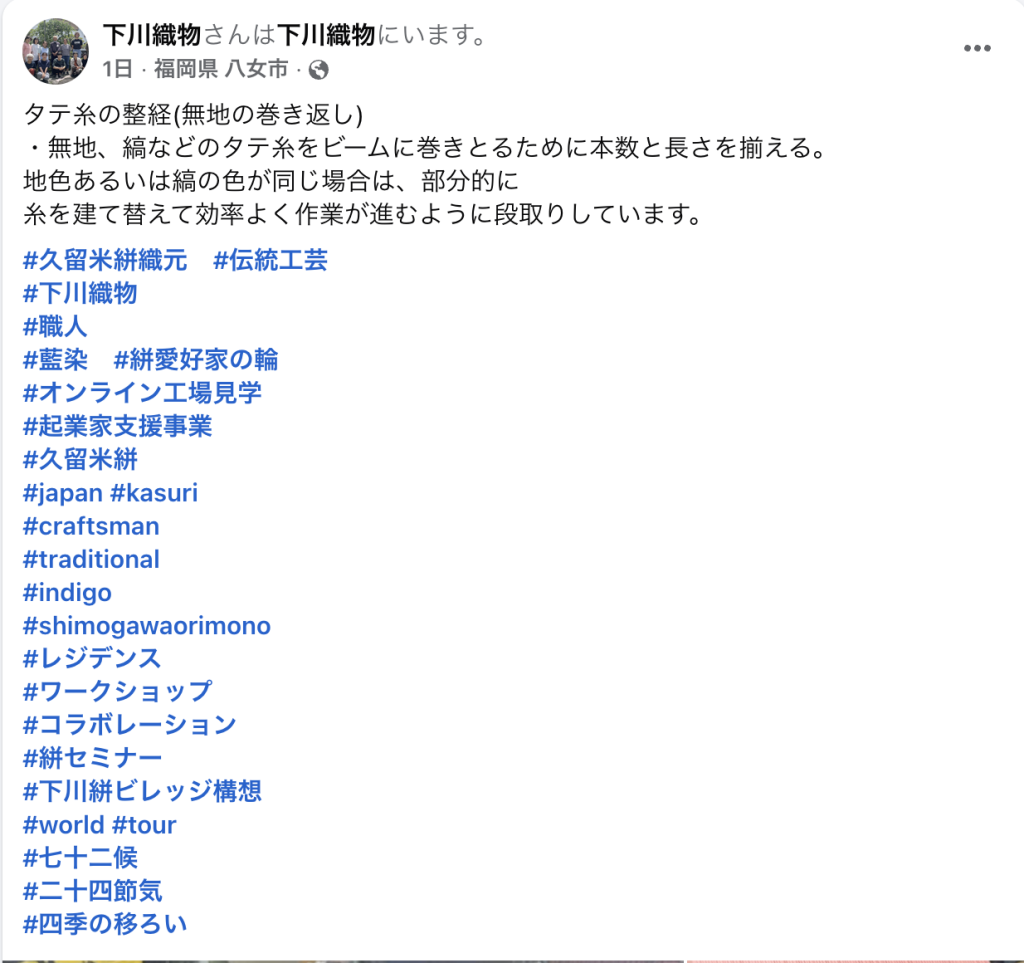Screen dimensions: 1024x963
Task: Open hashtag #kasuri
Action: click(154, 492)
